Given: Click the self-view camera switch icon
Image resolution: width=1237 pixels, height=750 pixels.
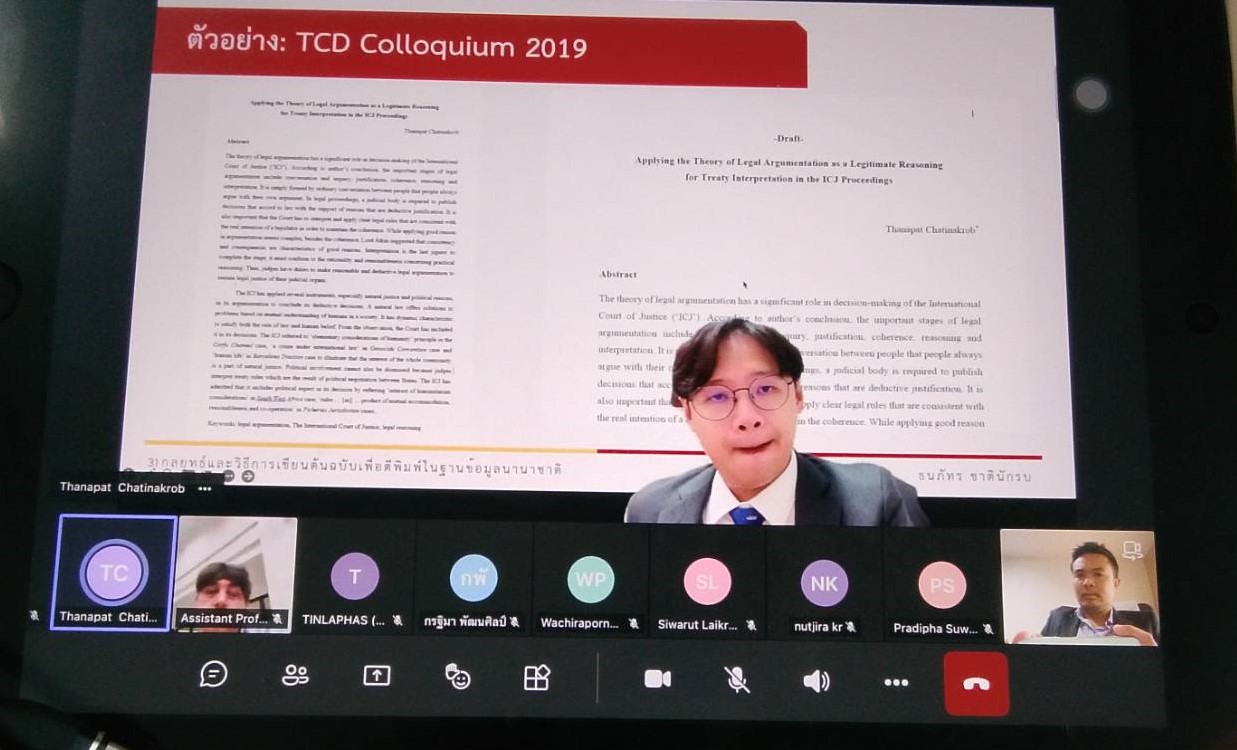Looking at the screenshot, I should [1132, 549].
